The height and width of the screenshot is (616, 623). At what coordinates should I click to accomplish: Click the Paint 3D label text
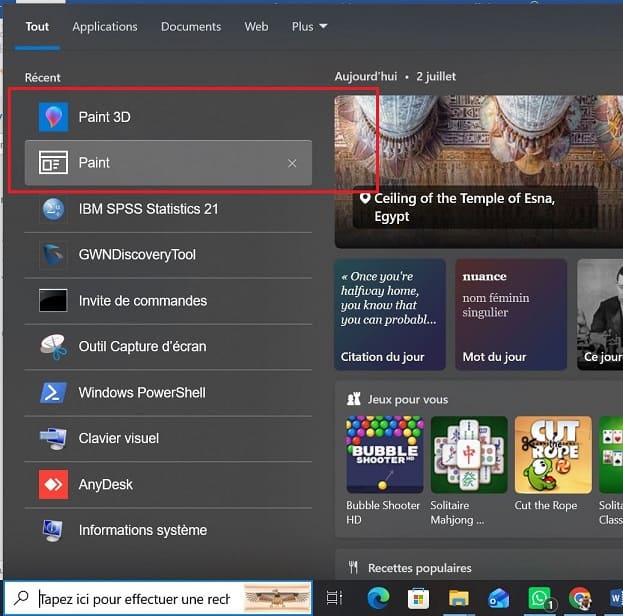pos(104,117)
